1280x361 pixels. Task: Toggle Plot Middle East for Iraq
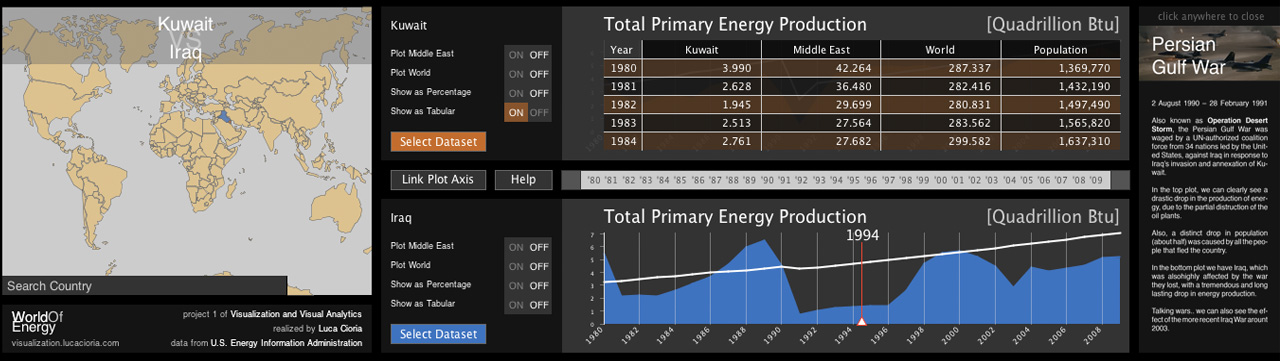(528, 247)
